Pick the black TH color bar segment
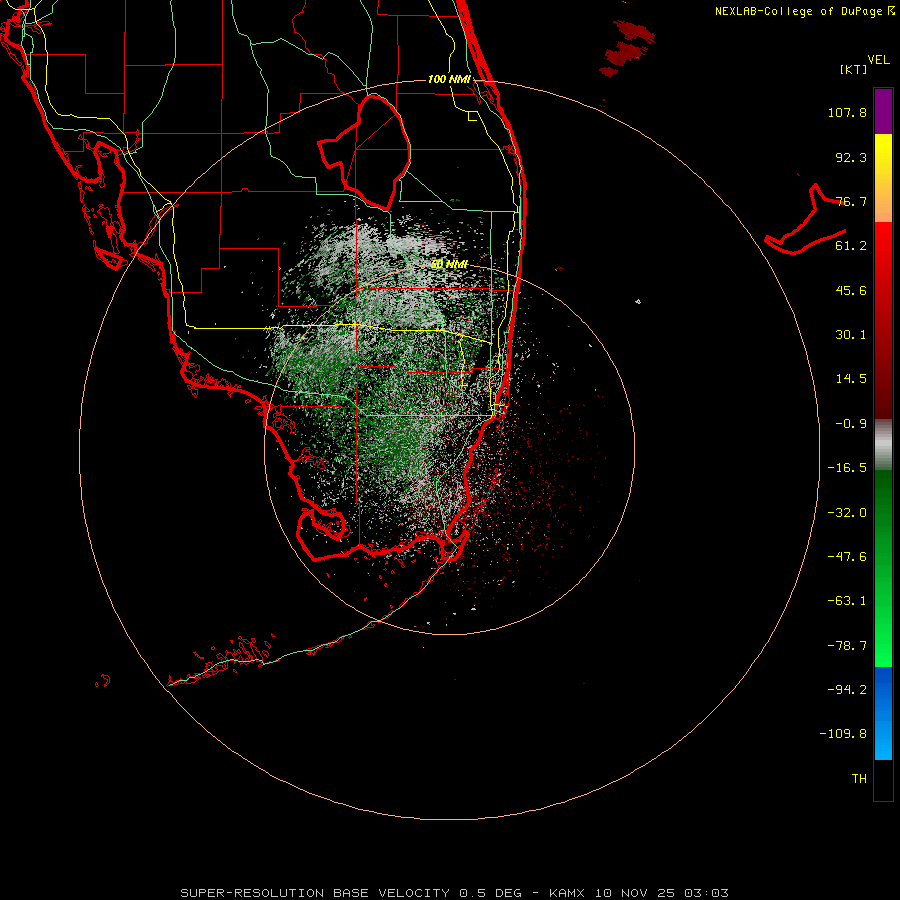Image resolution: width=900 pixels, height=900 pixels. coord(883,779)
